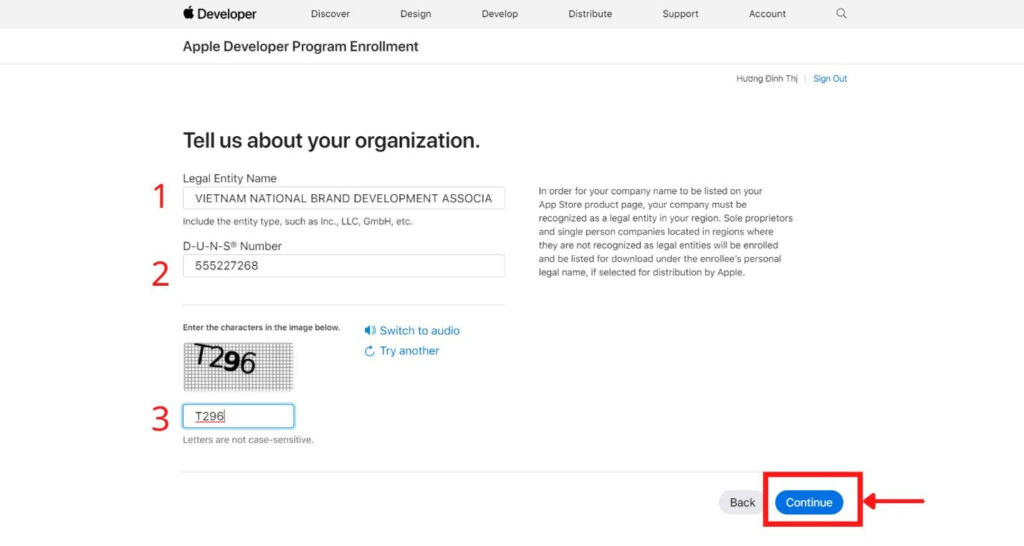Open the Distribute menu
The image size is (1024, 546).
[590, 14]
